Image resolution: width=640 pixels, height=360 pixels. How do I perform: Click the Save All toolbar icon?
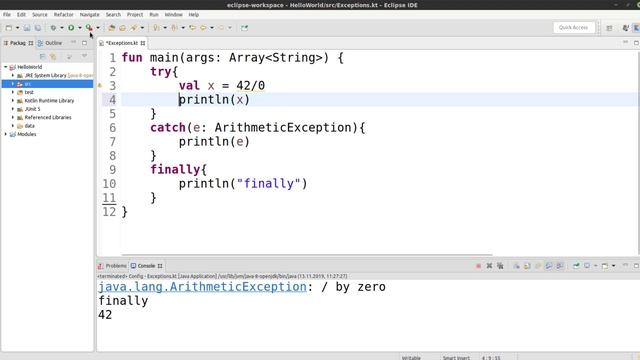38,28
